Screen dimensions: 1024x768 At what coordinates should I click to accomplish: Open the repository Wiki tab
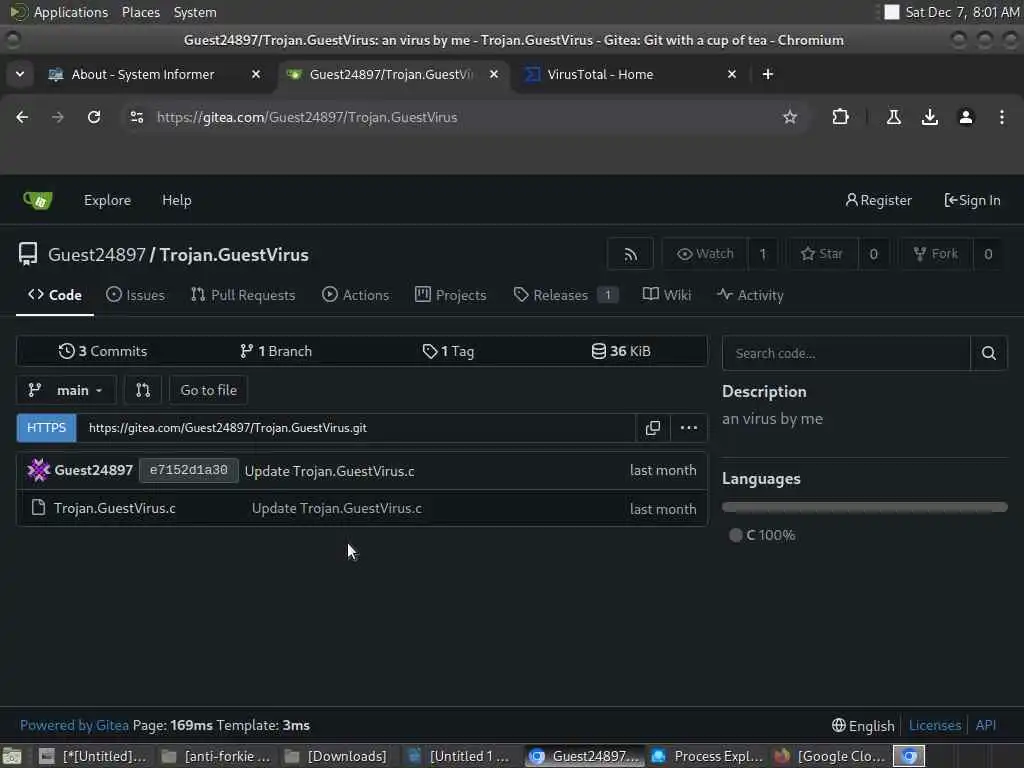pos(667,295)
